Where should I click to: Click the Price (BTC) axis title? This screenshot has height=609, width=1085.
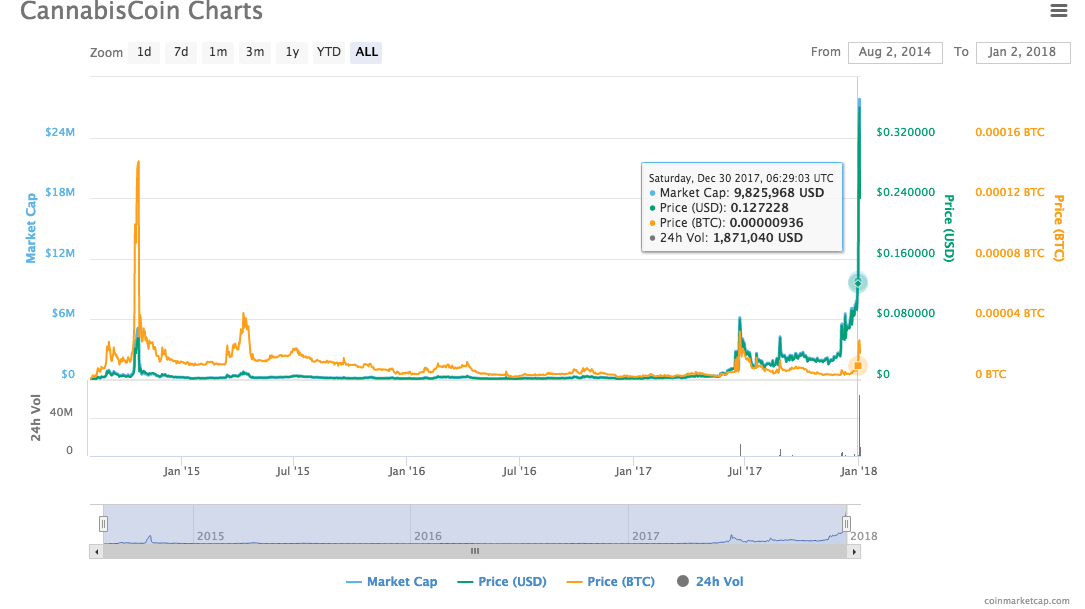(1059, 228)
